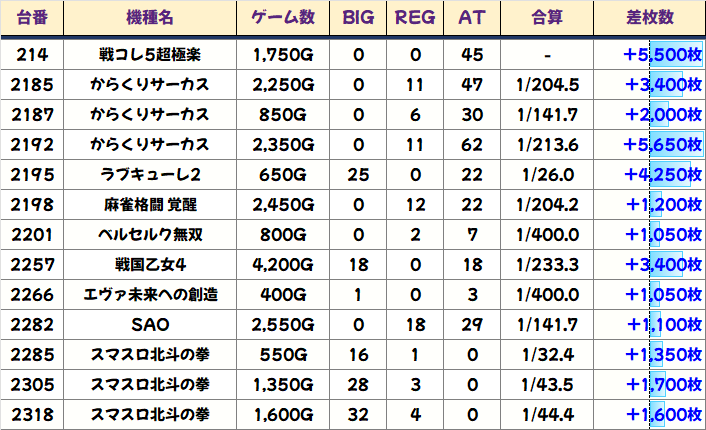Sort by the ゲーム数 column header
The width and height of the screenshot is (706, 430).
click(x=283, y=19)
